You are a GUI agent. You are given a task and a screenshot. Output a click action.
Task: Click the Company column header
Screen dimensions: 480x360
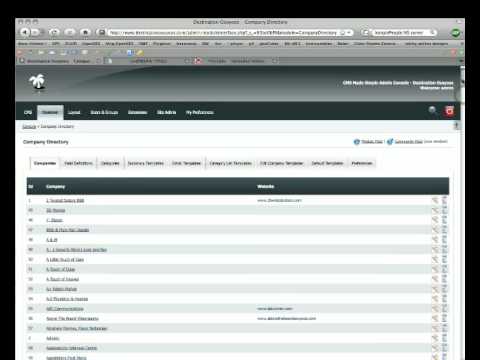pos(55,186)
